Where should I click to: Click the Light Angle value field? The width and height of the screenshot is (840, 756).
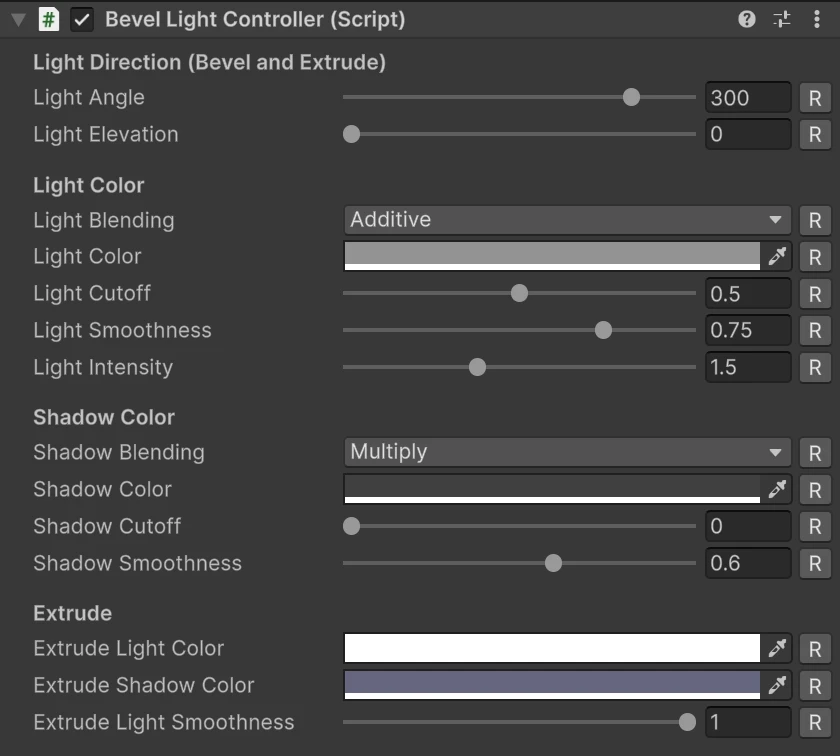tap(748, 98)
